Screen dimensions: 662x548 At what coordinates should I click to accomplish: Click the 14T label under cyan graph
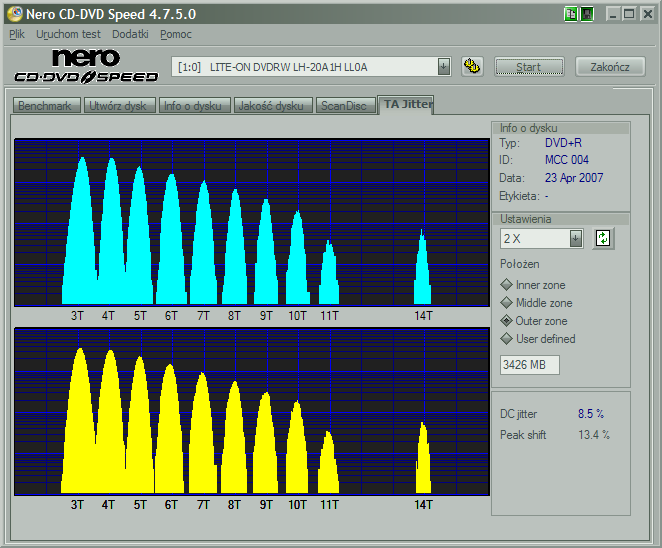423,316
